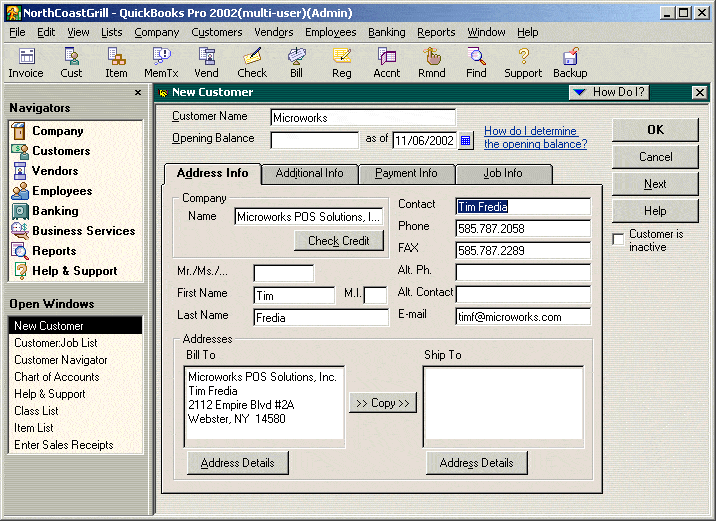
Task: Click the >> Copy >> address button
Action: pos(383,403)
